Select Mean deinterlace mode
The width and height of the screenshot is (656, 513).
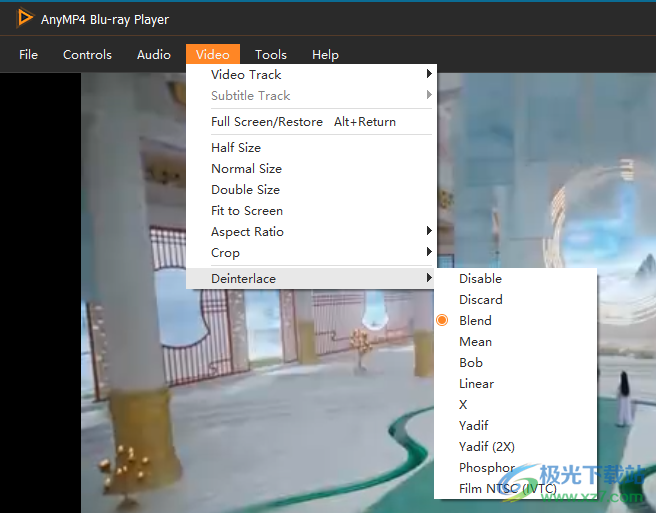click(x=515, y=341)
